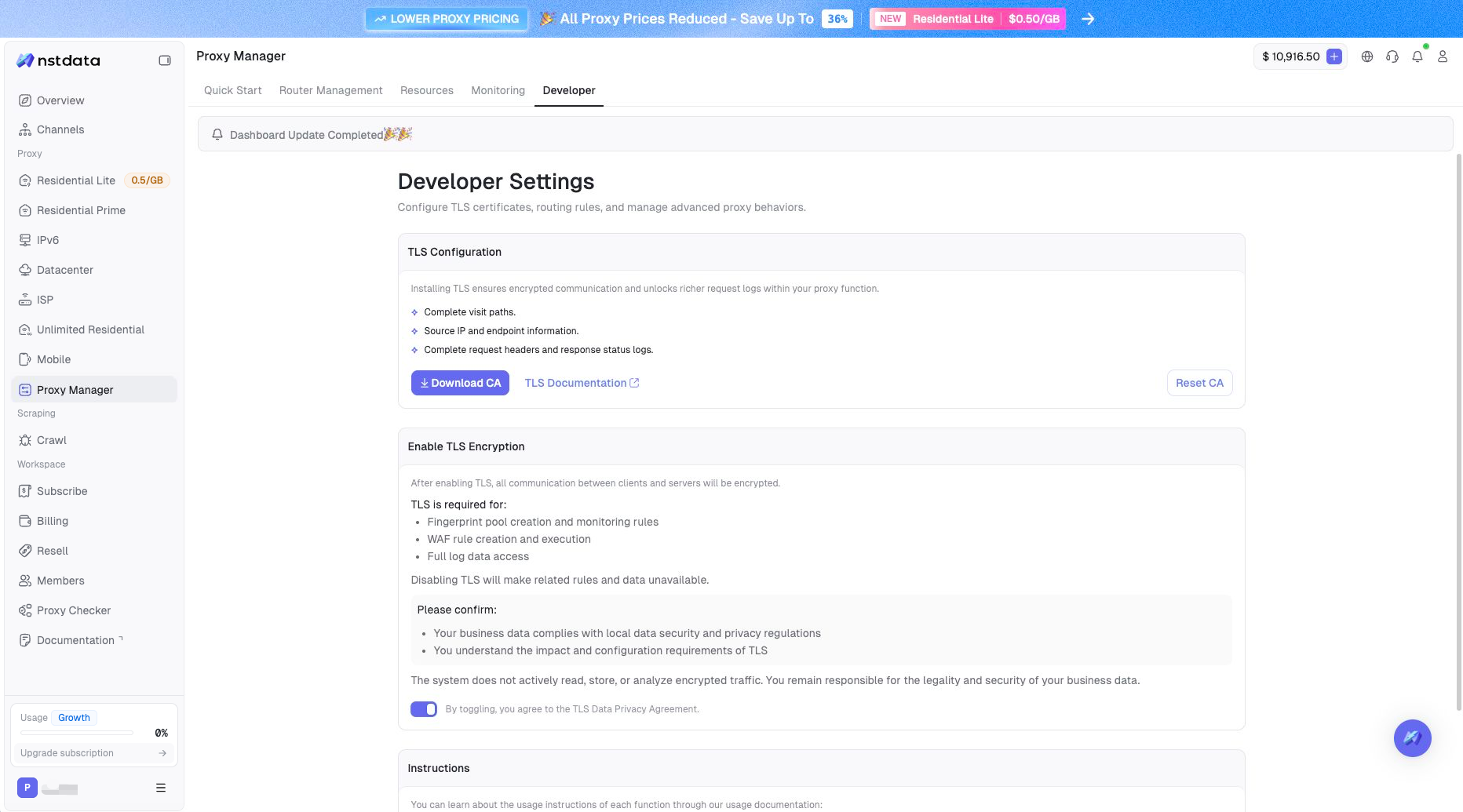
Task: Switch to the Router Management tab
Action: pyautogui.click(x=331, y=90)
